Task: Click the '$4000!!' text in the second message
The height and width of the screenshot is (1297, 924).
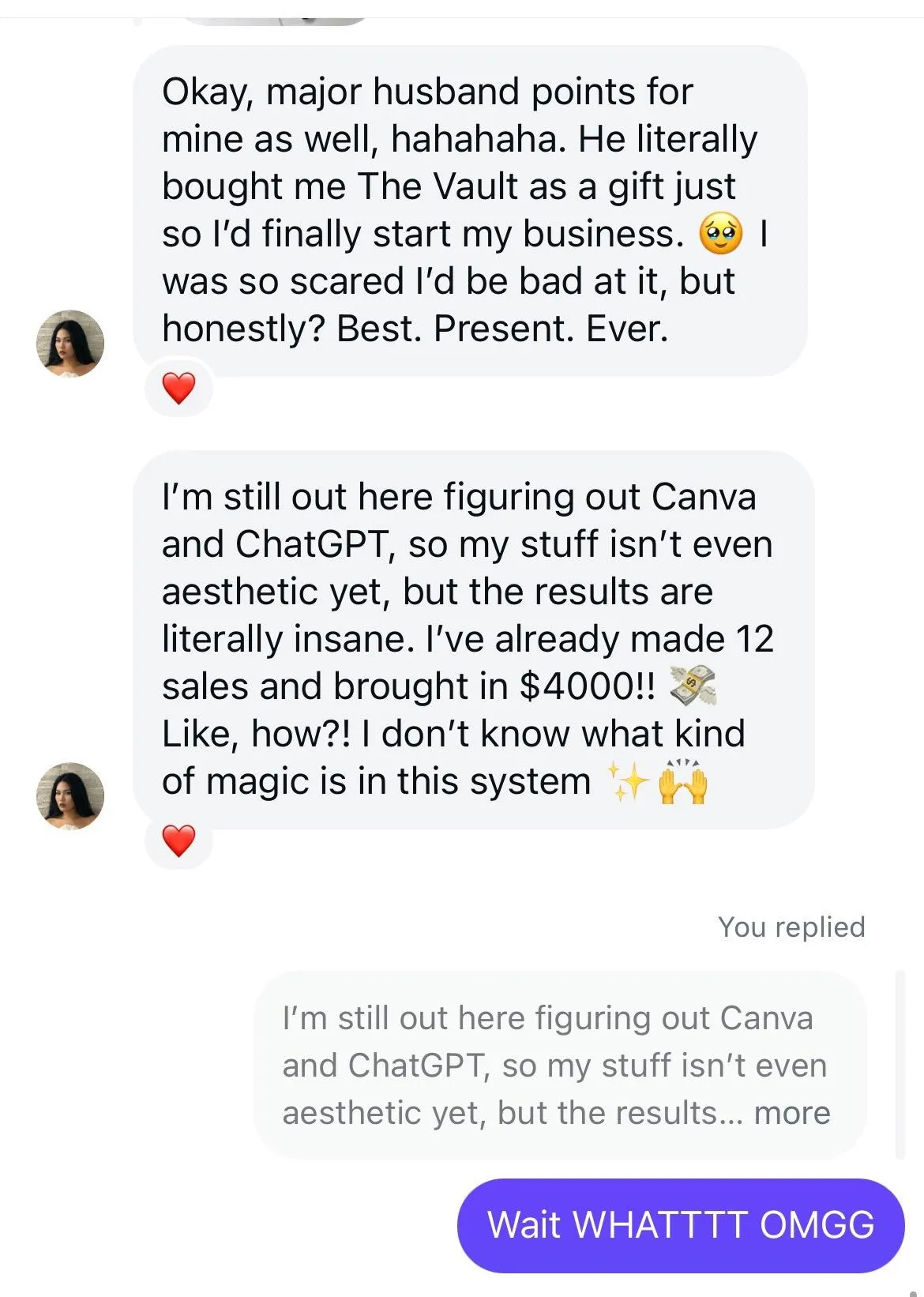Action: pyautogui.click(x=587, y=686)
